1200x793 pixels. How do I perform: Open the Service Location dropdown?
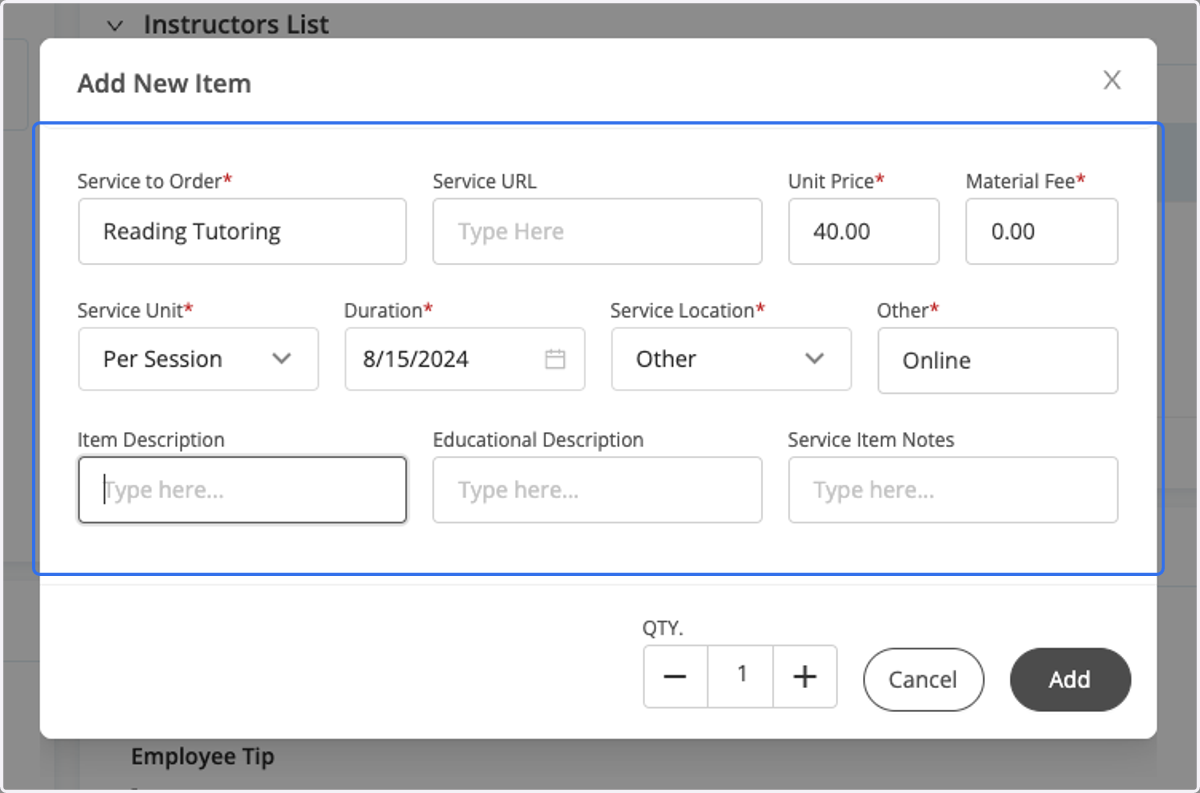pos(731,359)
